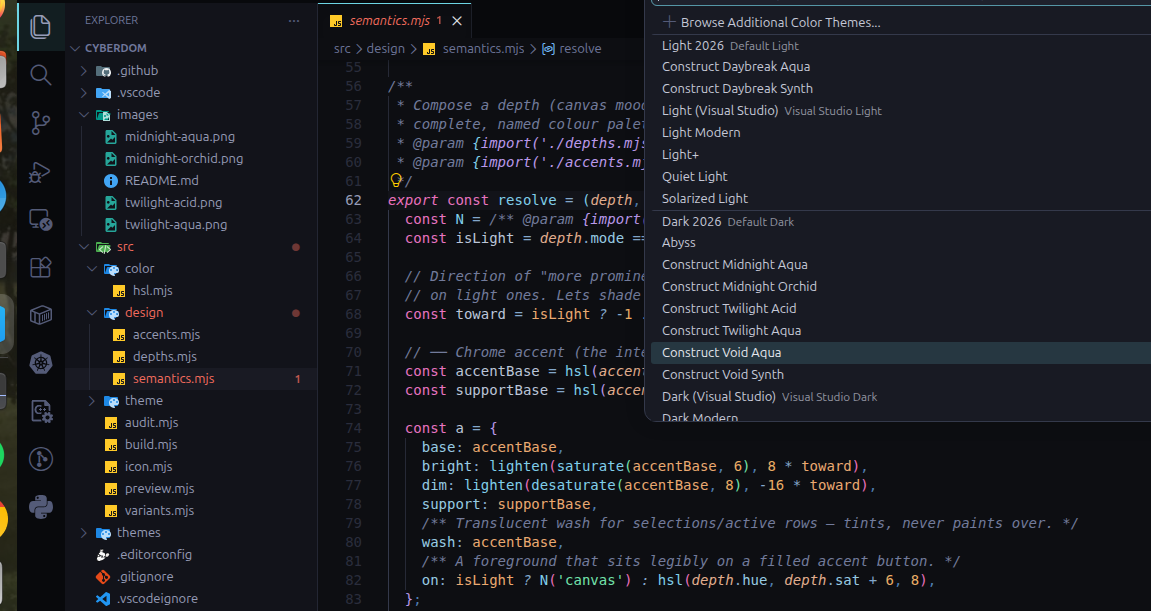The width and height of the screenshot is (1151, 611).
Task: Open midnight-aqua.png file
Action: pyautogui.click(x=179, y=137)
